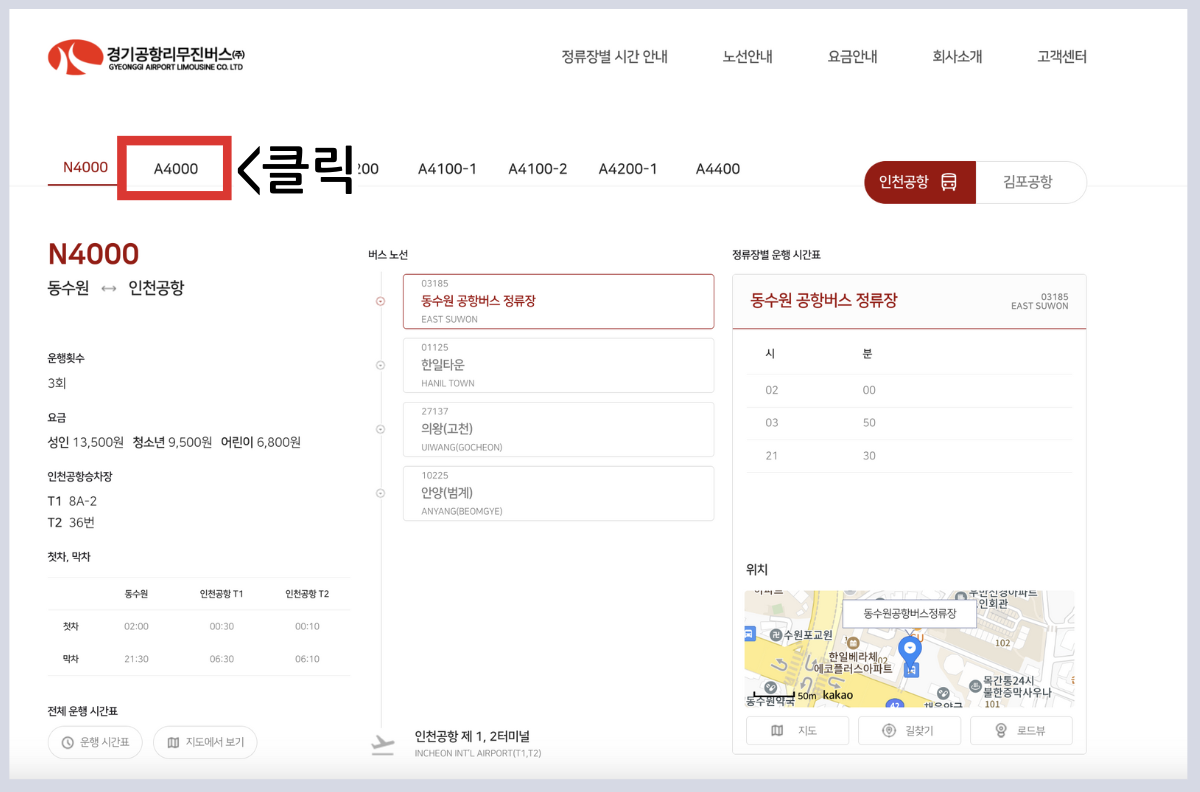The image size is (1200, 792).
Task: Select the 한일타운 HANIL TOWN stop
Action: 558,365
